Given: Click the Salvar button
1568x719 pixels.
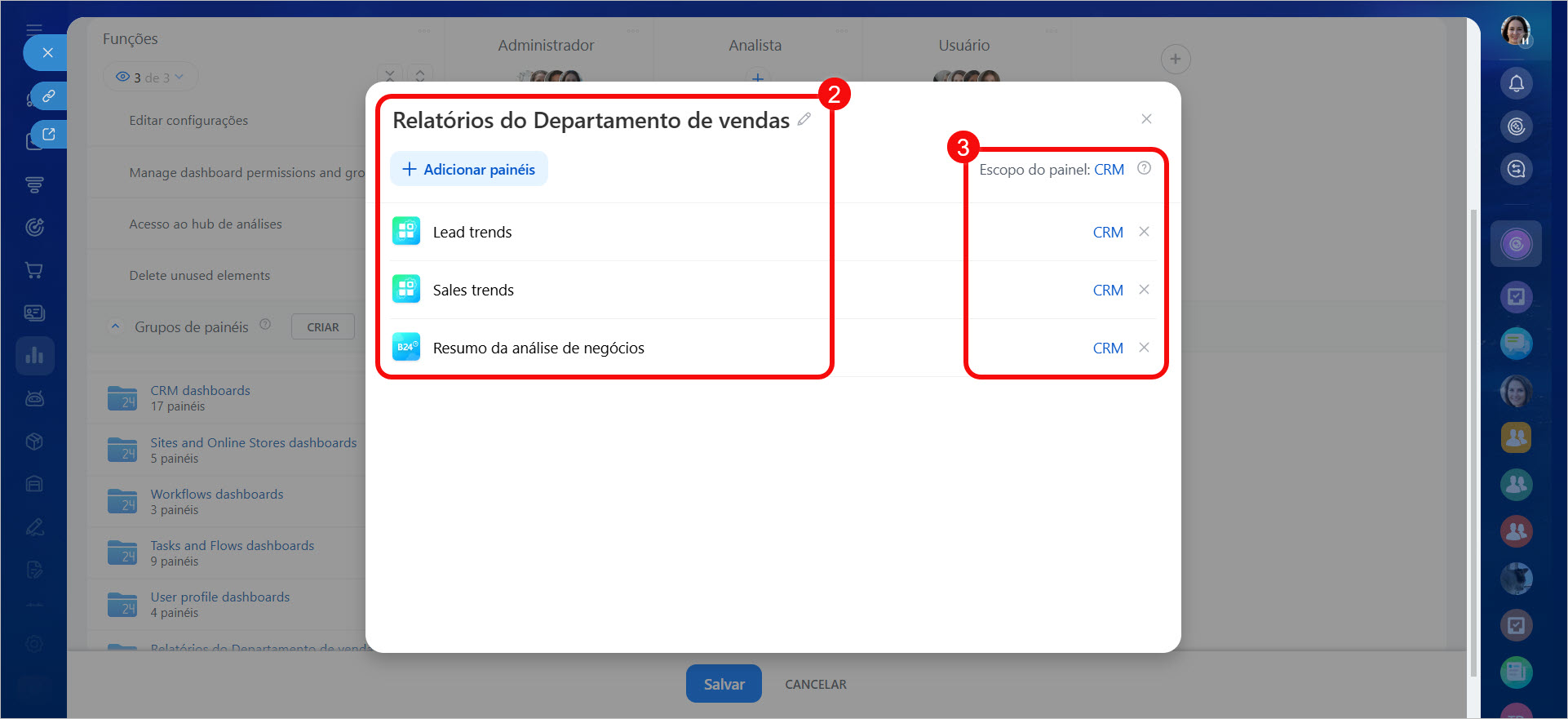Looking at the screenshot, I should [723, 684].
